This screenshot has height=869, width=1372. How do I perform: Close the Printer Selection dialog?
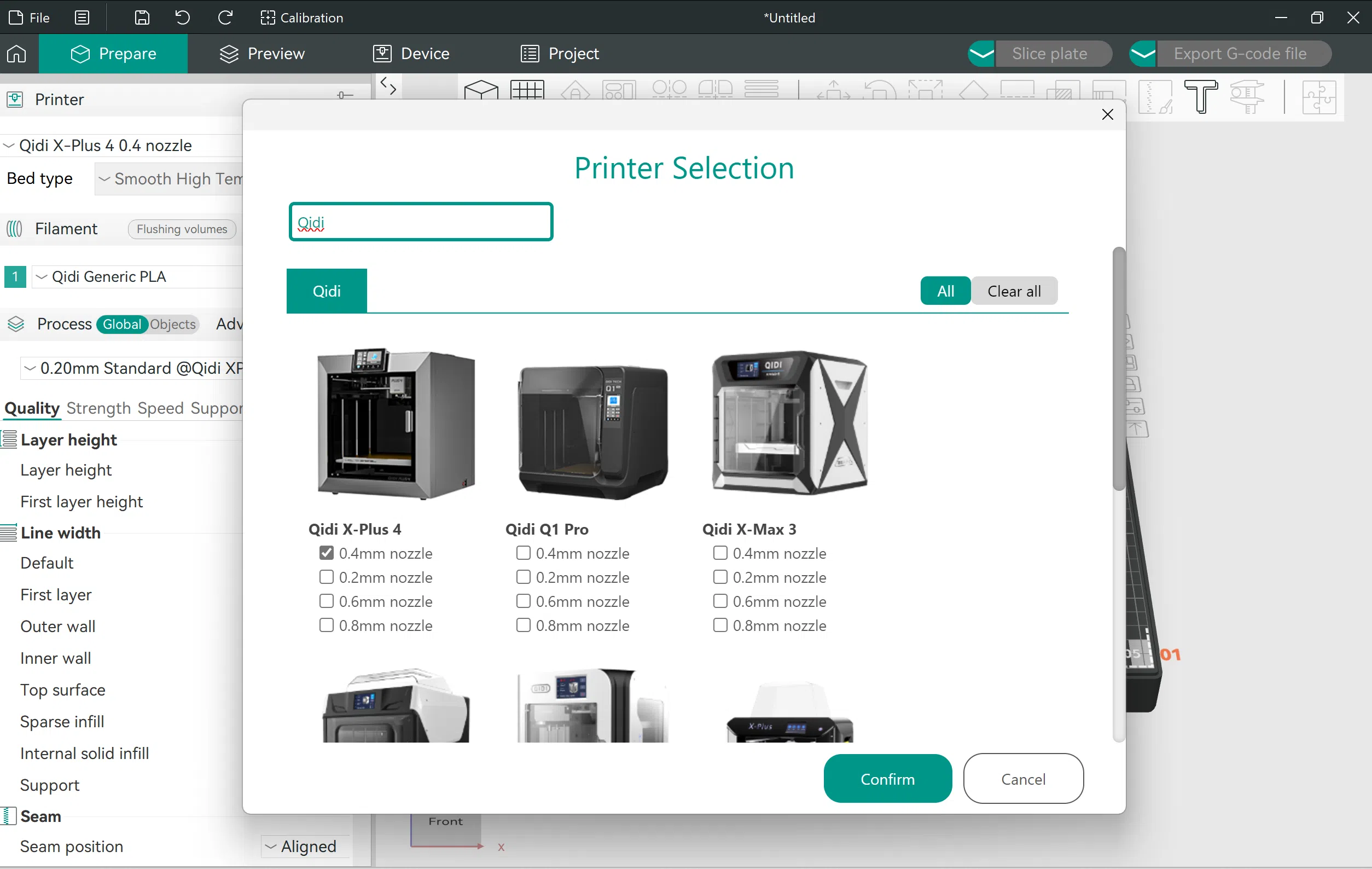[x=1108, y=114]
